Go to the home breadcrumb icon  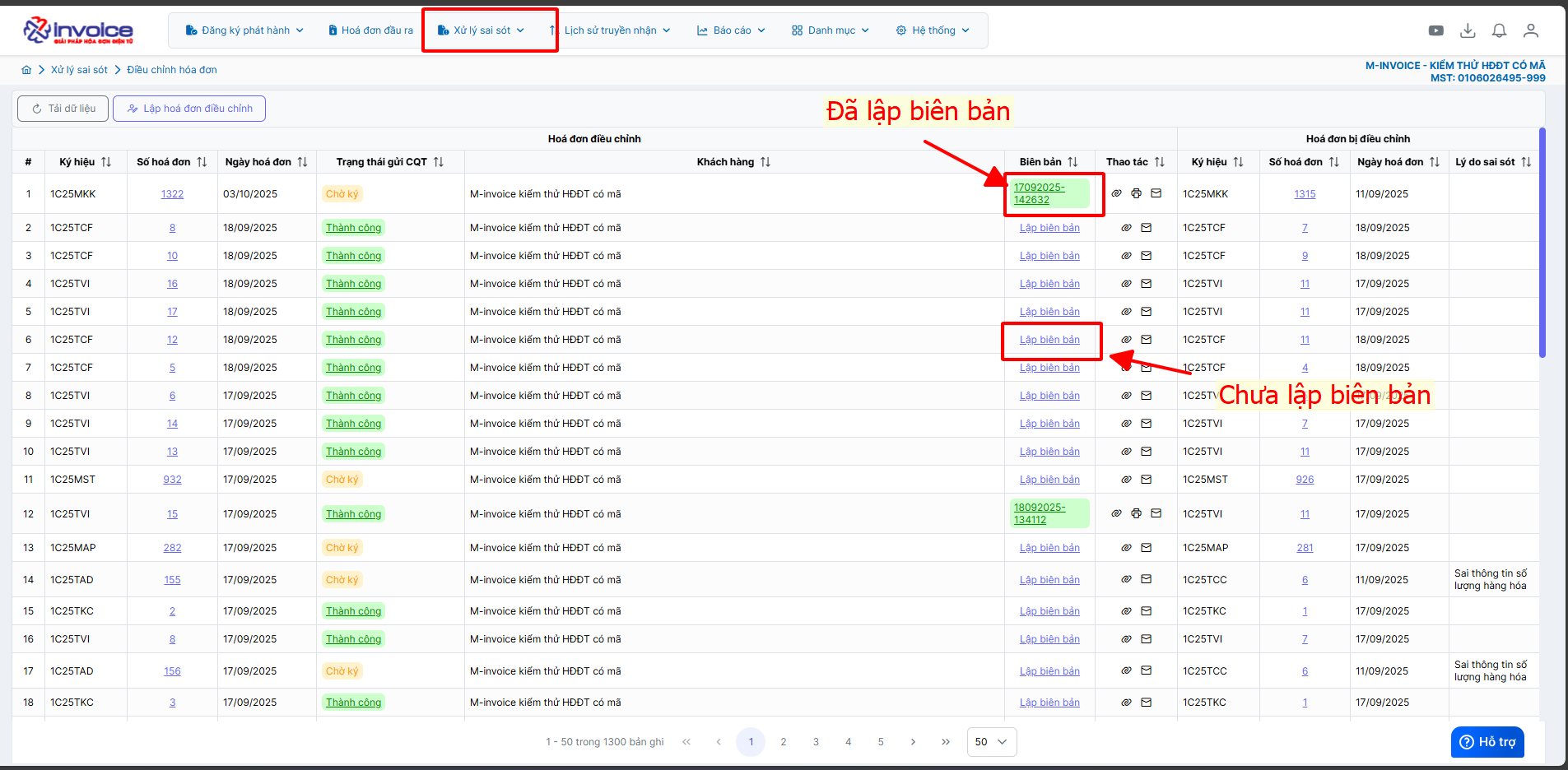click(26, 70)
